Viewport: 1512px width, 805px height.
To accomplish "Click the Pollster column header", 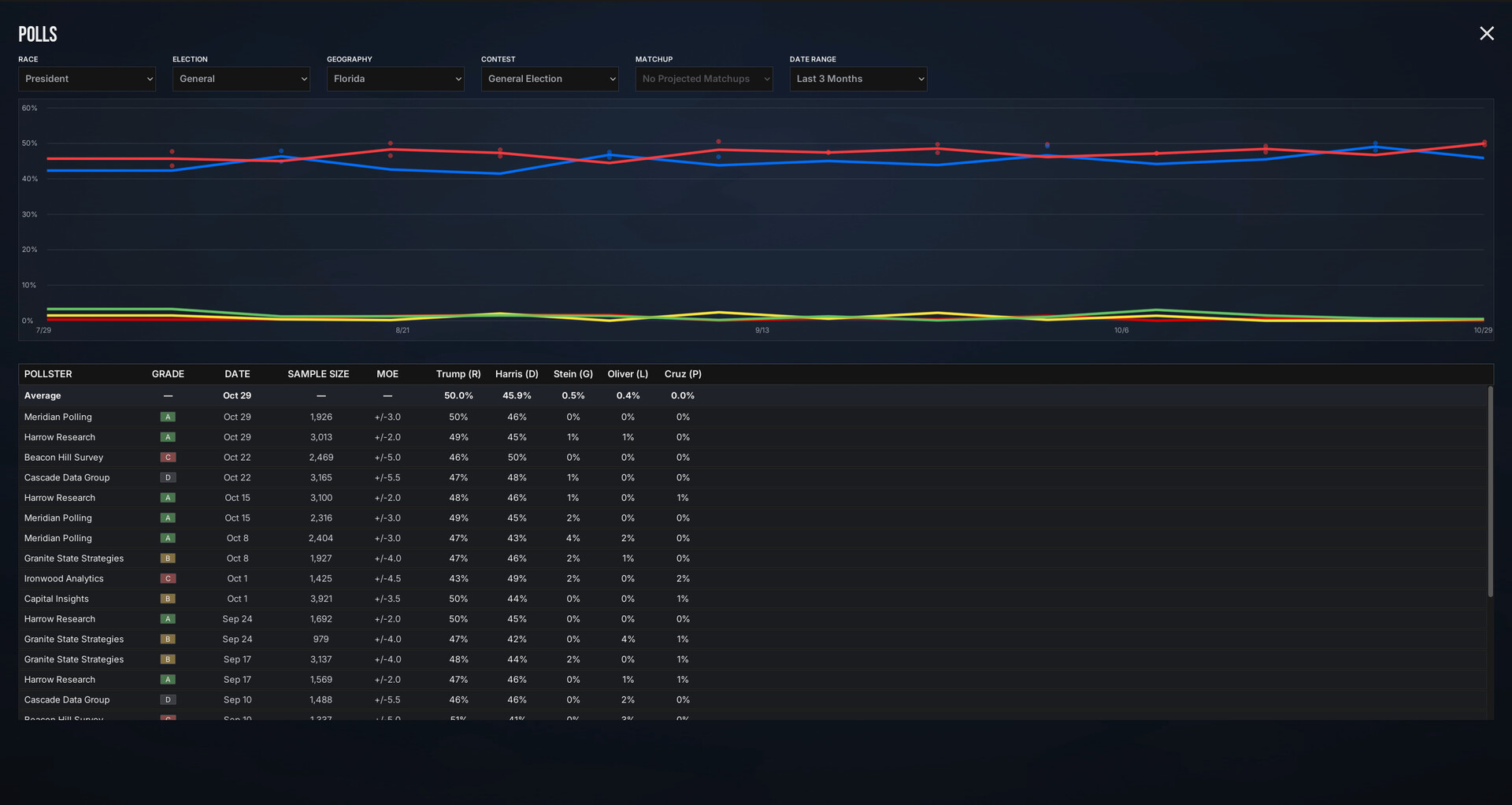I will 48,374.
